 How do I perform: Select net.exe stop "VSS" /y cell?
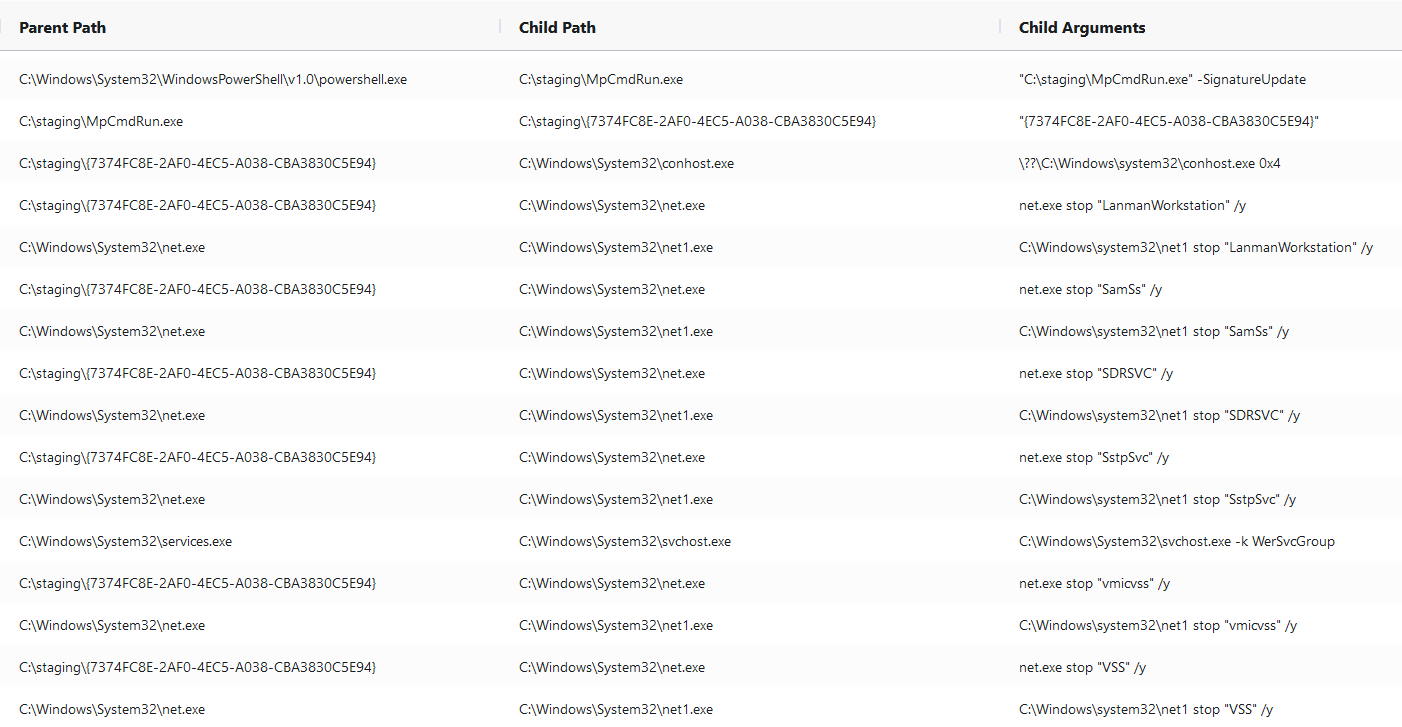pos(1082,667)
